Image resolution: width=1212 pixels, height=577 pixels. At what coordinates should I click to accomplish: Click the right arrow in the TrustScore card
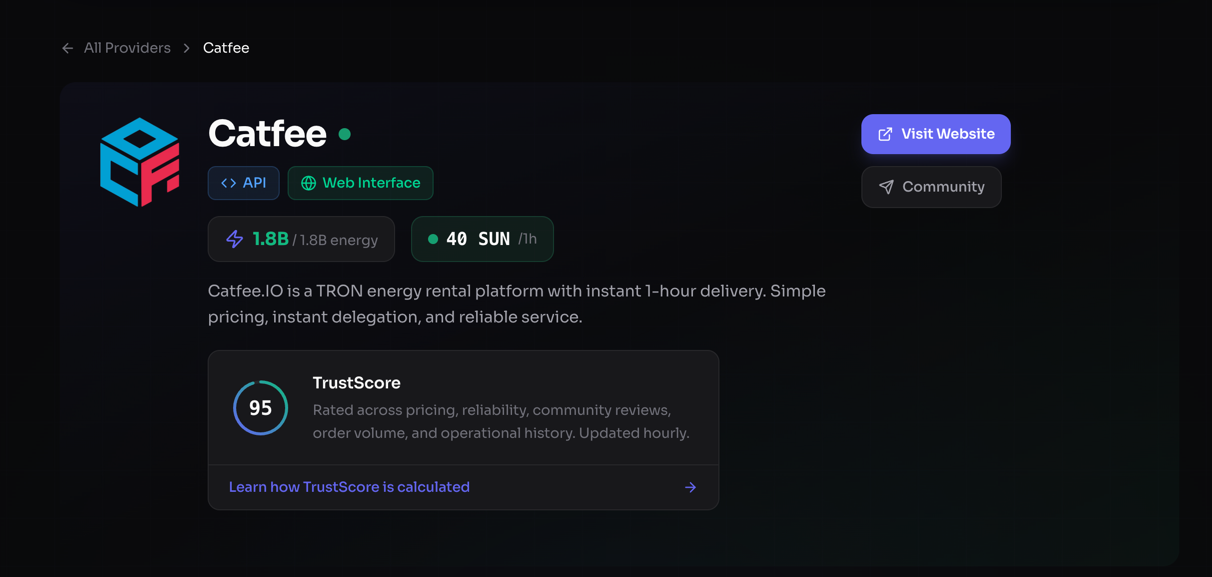(690, 487)
